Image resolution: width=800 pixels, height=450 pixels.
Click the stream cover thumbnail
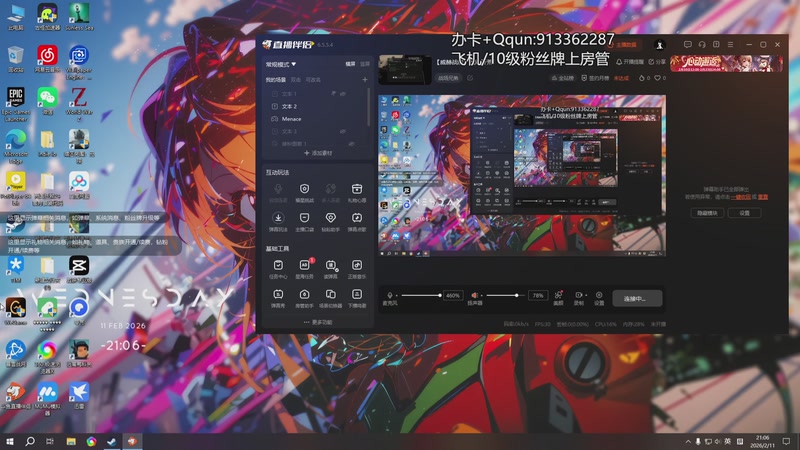click(x=405, y=70)
